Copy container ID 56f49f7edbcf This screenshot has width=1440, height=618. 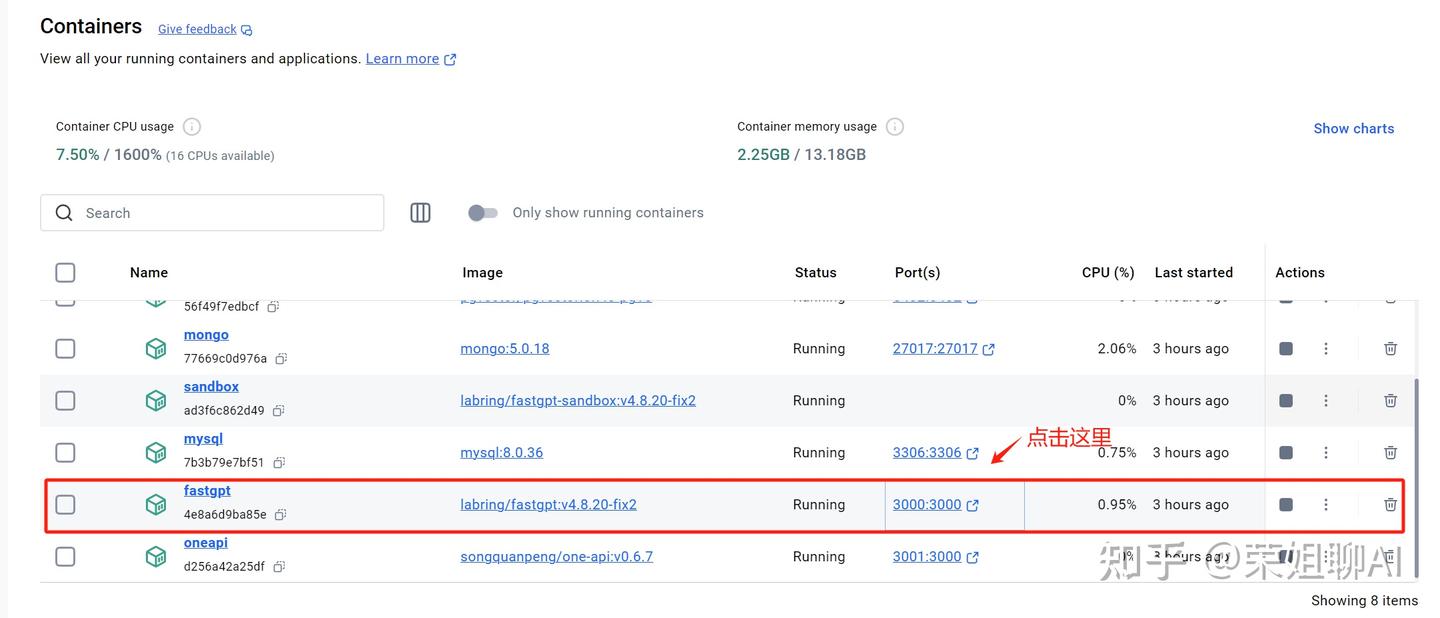pyautogui.click(x=273, y=307)
